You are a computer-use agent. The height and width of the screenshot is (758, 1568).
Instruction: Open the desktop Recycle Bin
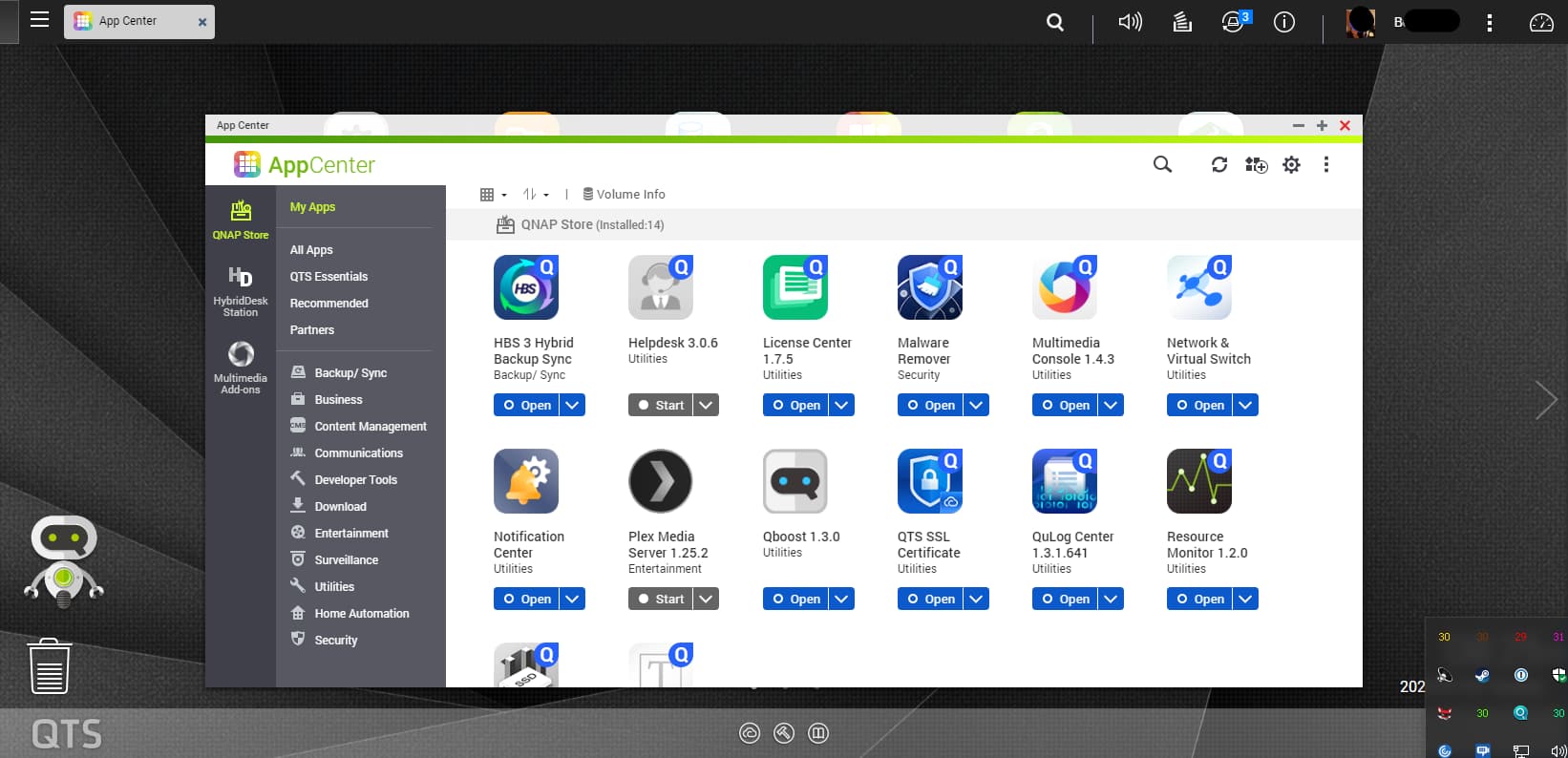(x=50, y=666)
